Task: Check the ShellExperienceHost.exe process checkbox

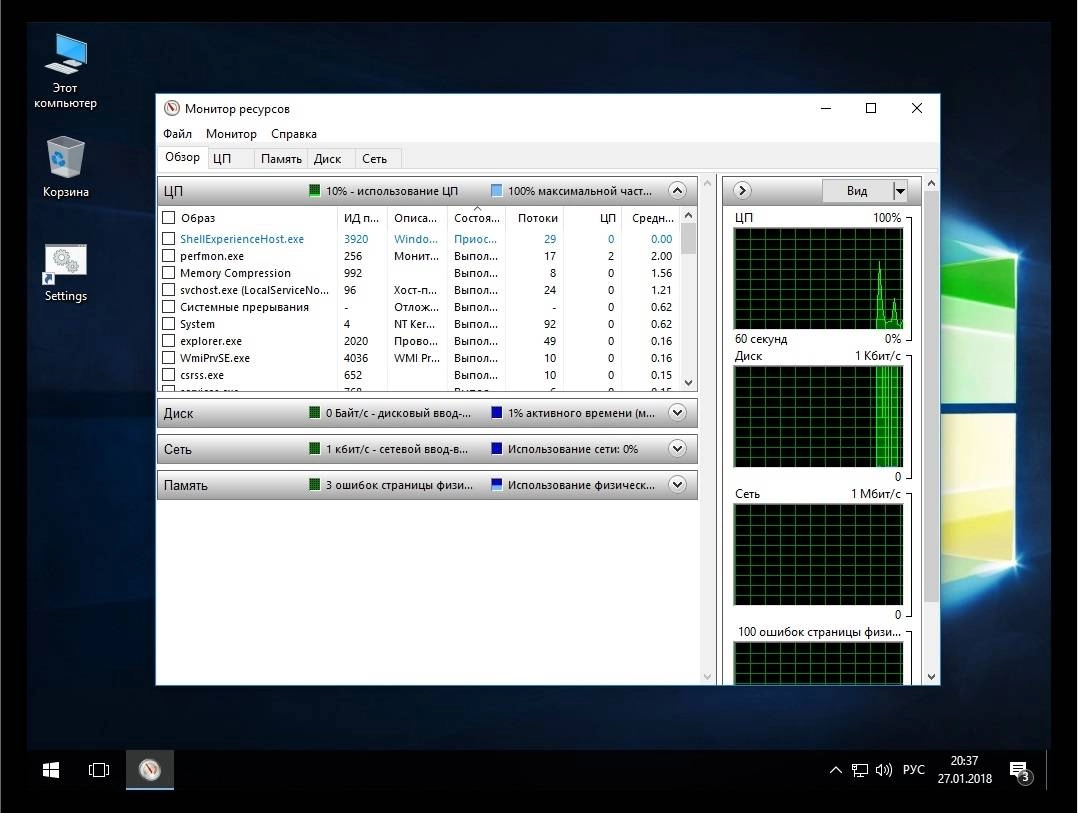Action: tap(168, 239)
